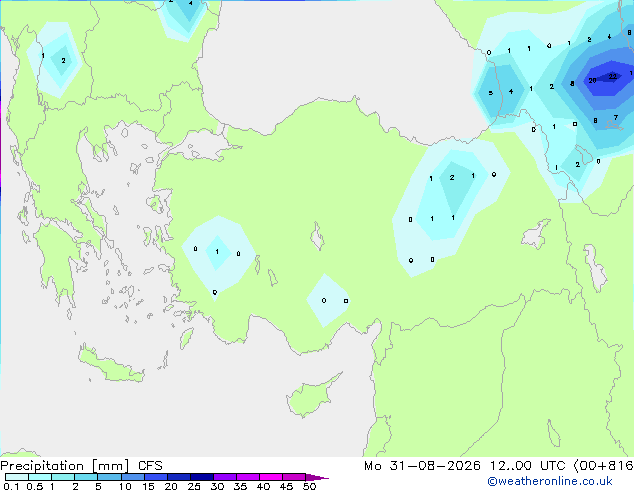Viewport: 634px width, 490px height.
Task: Click the 45 legend scale label
Action: click(286, 486)
